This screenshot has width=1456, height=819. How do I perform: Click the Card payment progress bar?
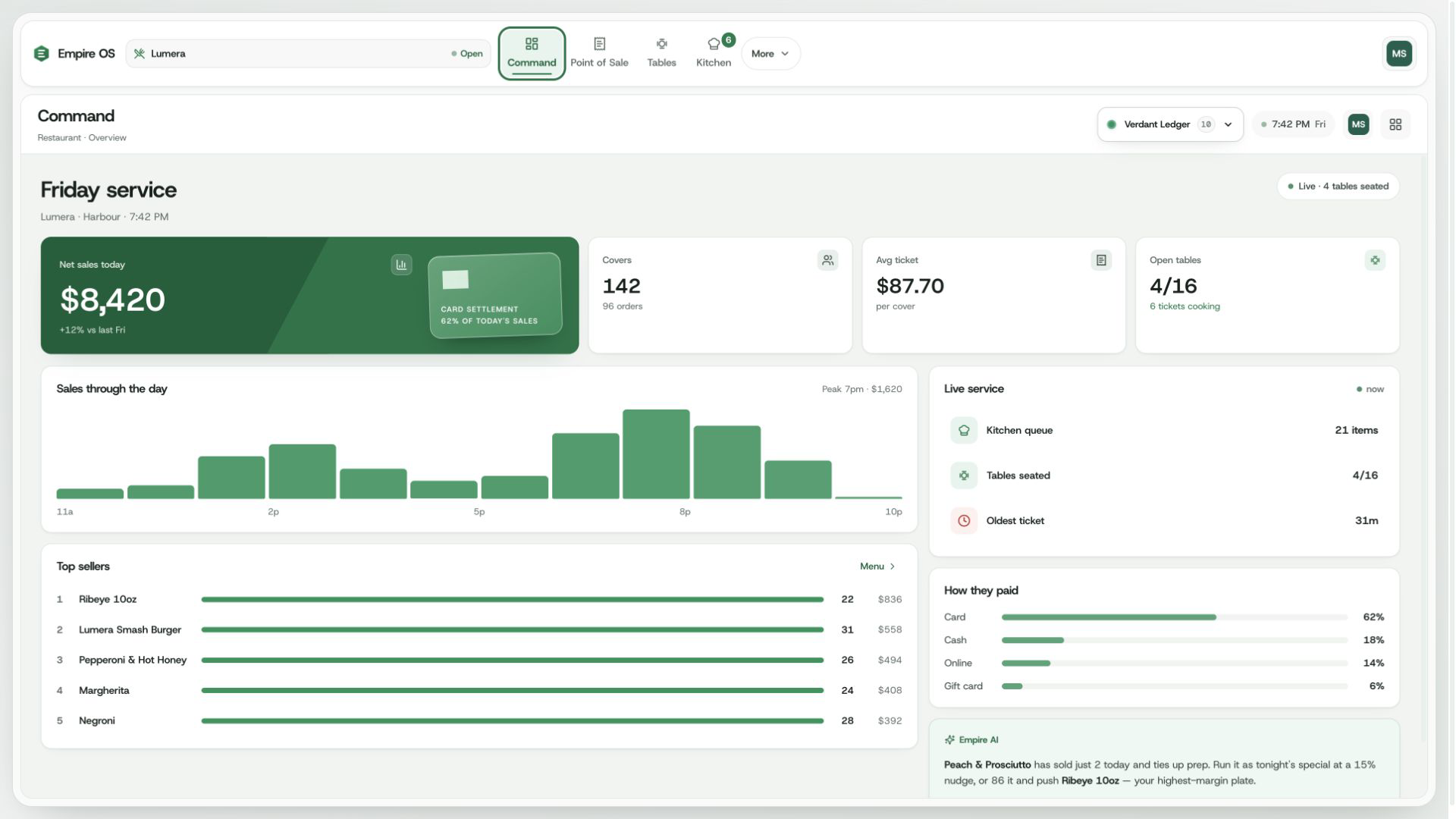pos(1174,617)
